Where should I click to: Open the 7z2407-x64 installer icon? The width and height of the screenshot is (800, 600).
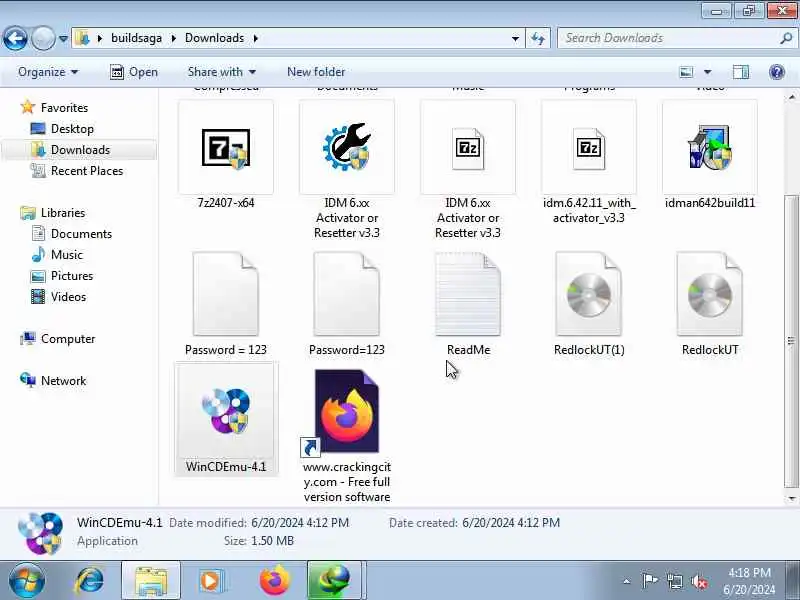coord(226,148)
